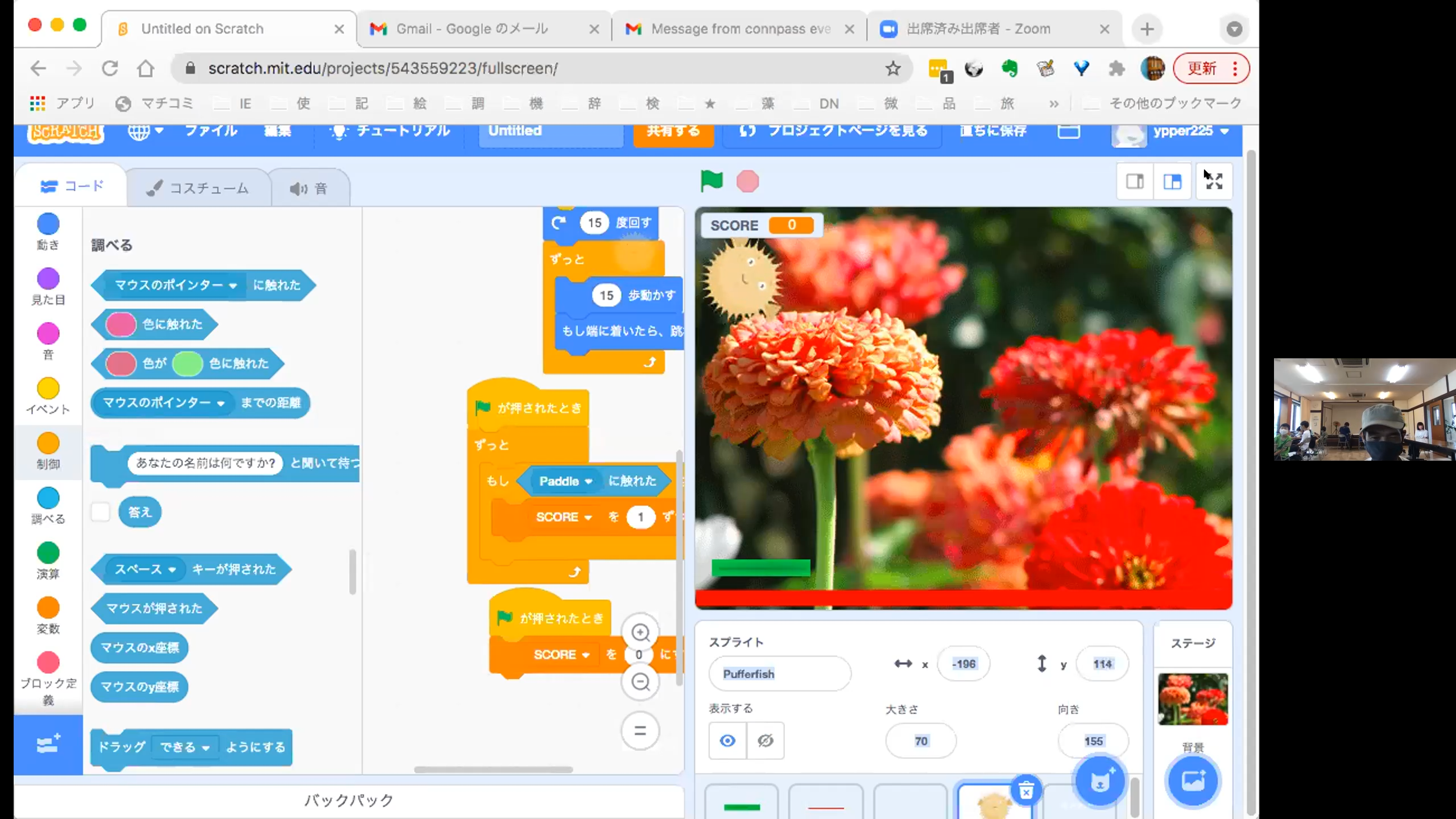
Task: Click the choose a sprite cat button
Action: point(1099,781)
